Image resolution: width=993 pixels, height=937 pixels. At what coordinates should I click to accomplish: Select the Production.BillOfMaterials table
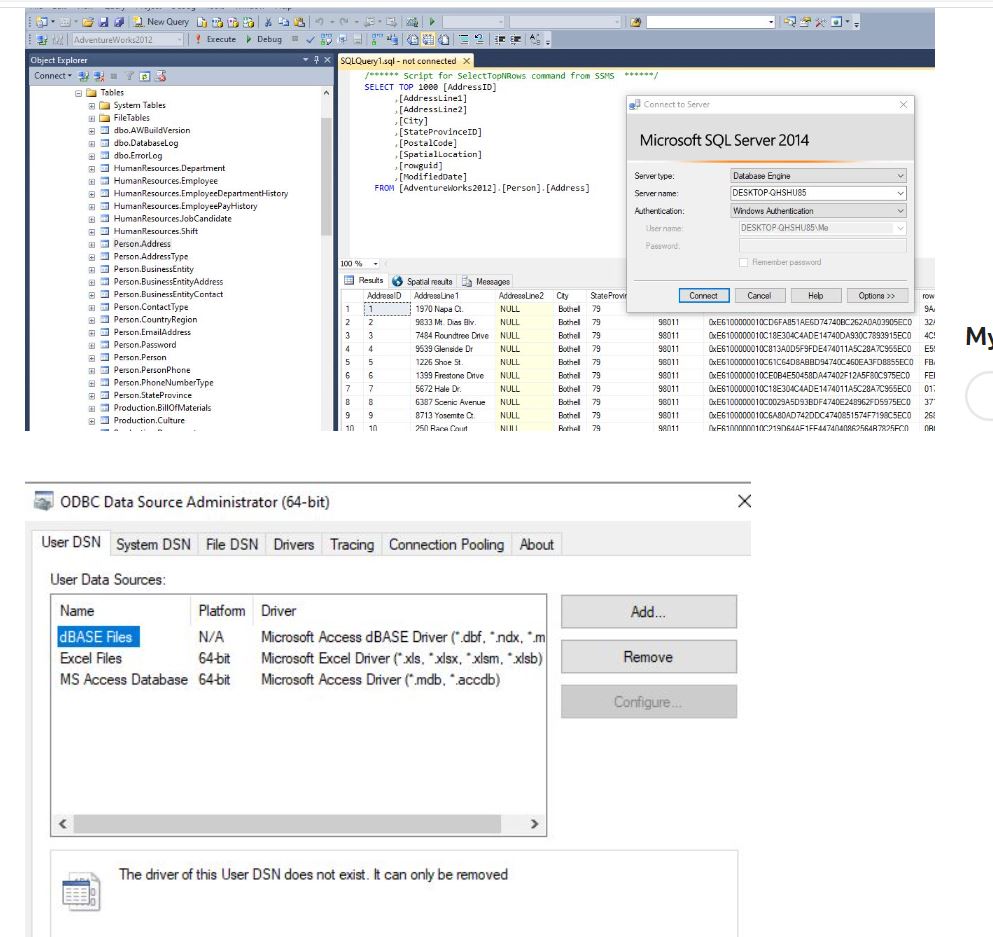(x=162, y=408)
